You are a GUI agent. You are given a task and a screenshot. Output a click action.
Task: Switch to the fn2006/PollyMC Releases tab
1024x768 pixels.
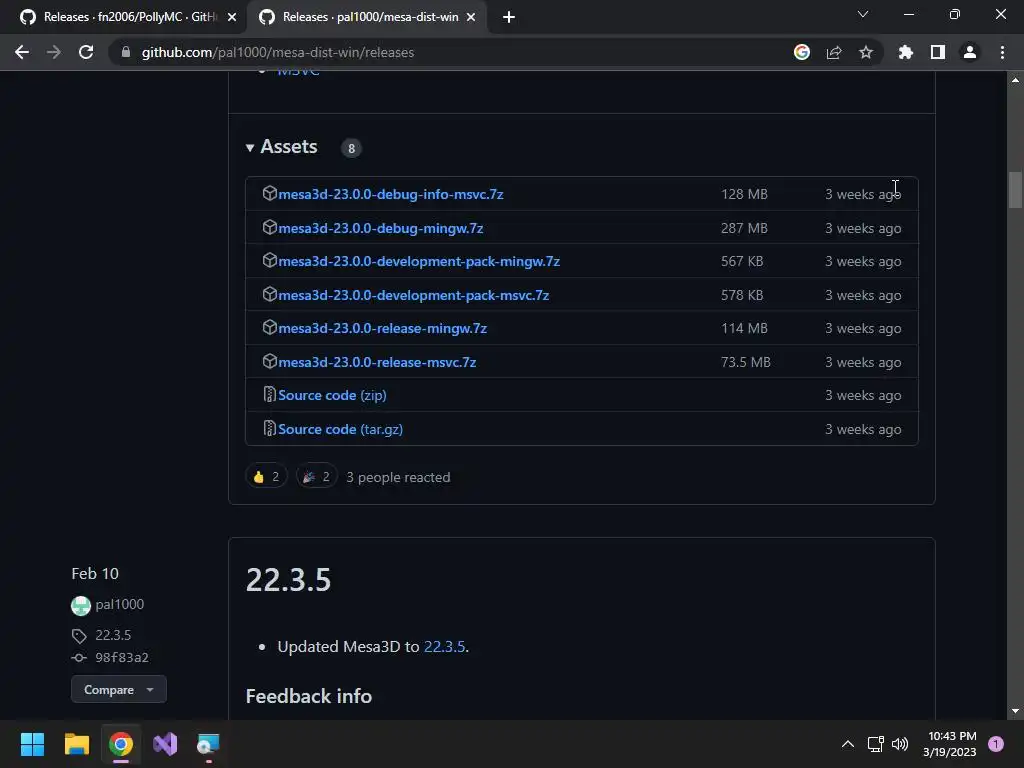[129, 17]
